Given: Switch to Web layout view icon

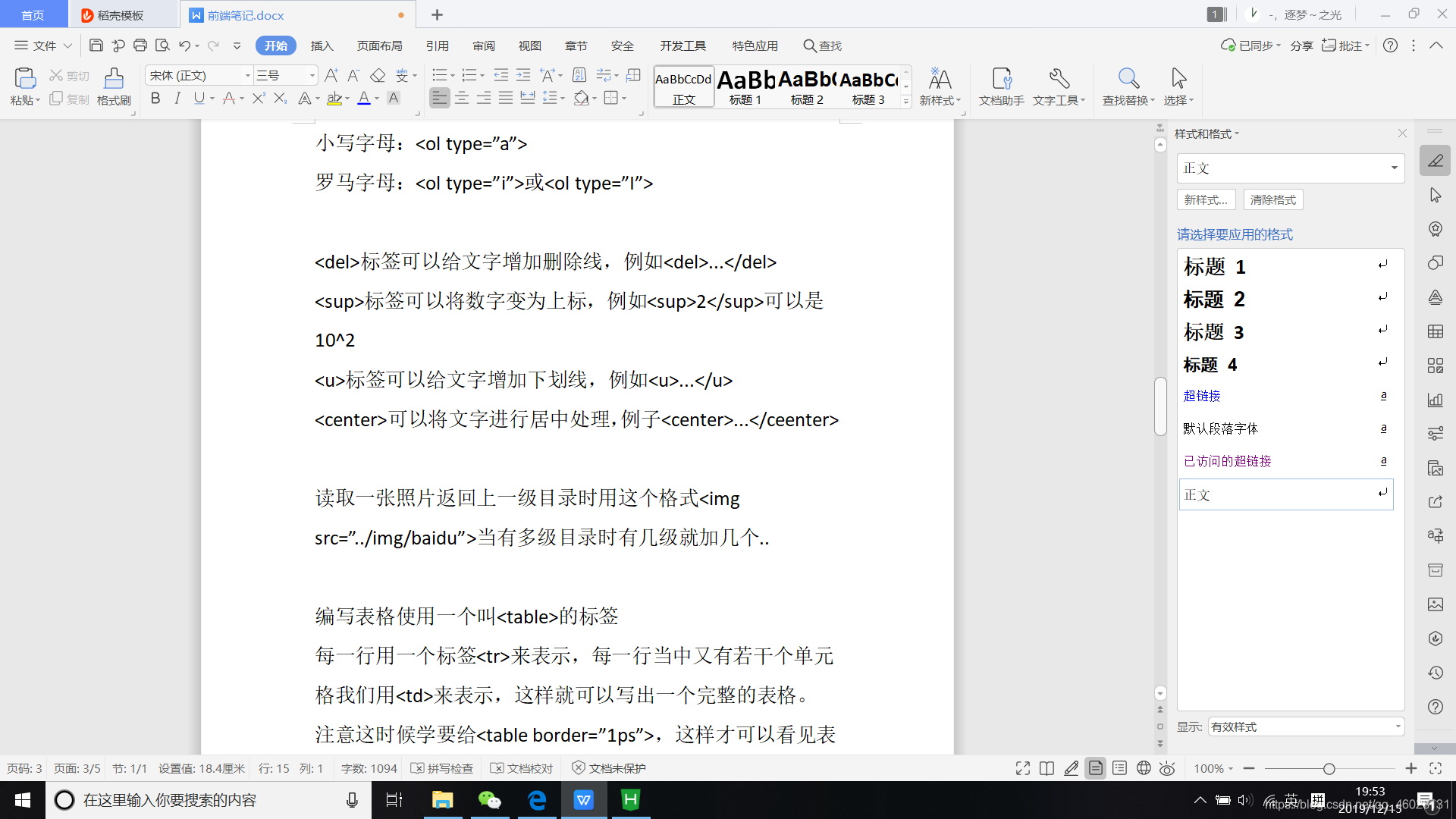Looking at the screenshot, I should pos(1144,768).
